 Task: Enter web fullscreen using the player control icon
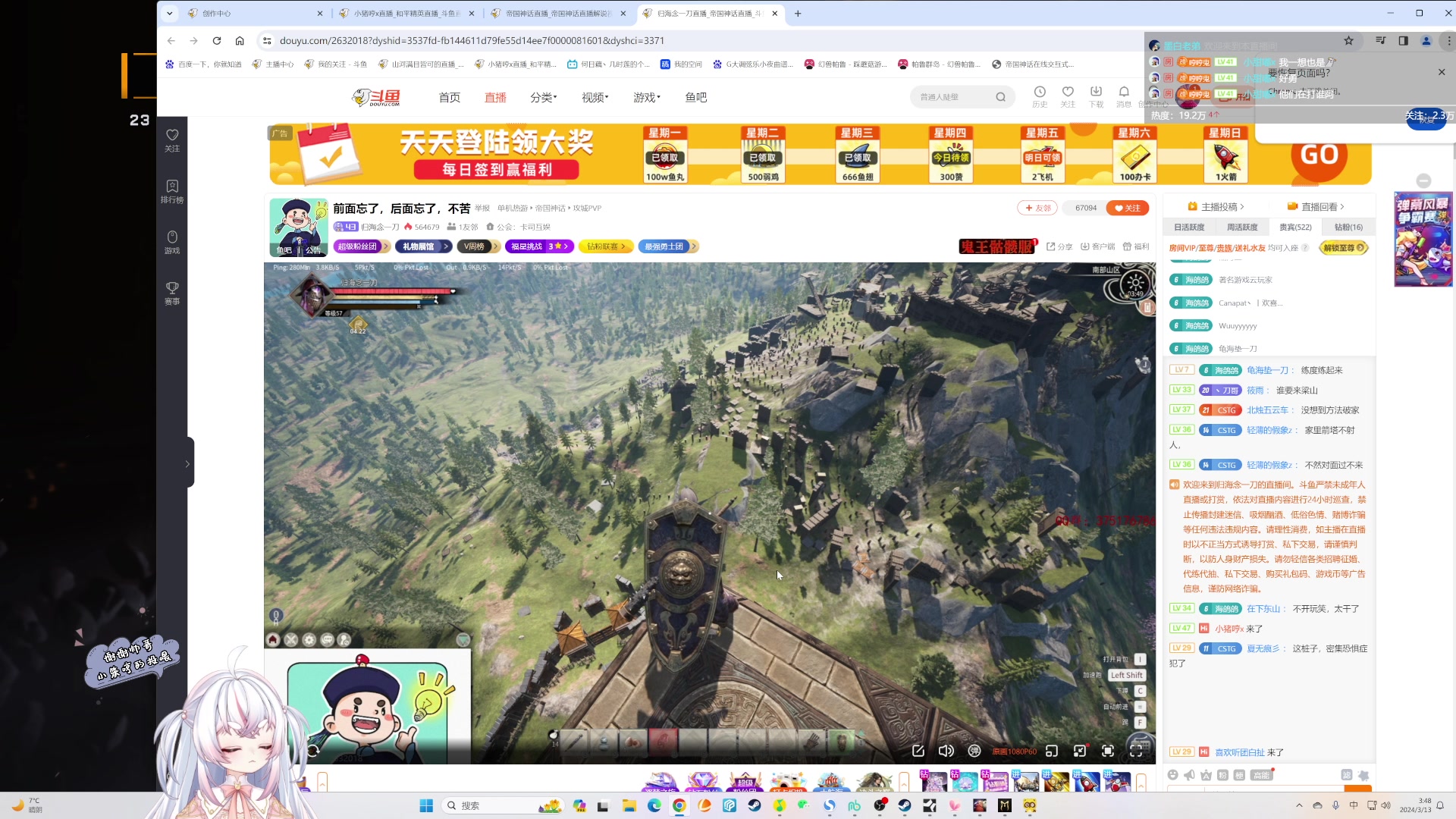click(1108, 751)
